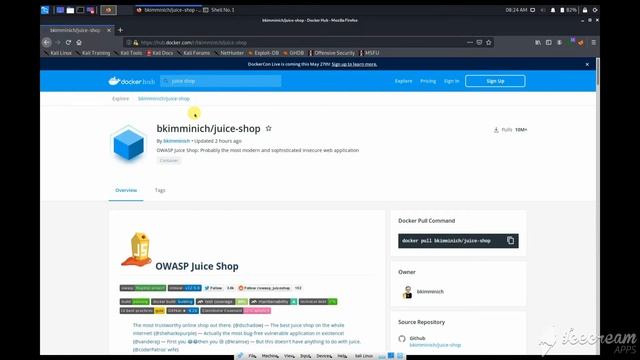This screenshot has width=640, height=360.
Task: Click the lock site-security icon in URL bar
Action: click(x=136, y=42)
